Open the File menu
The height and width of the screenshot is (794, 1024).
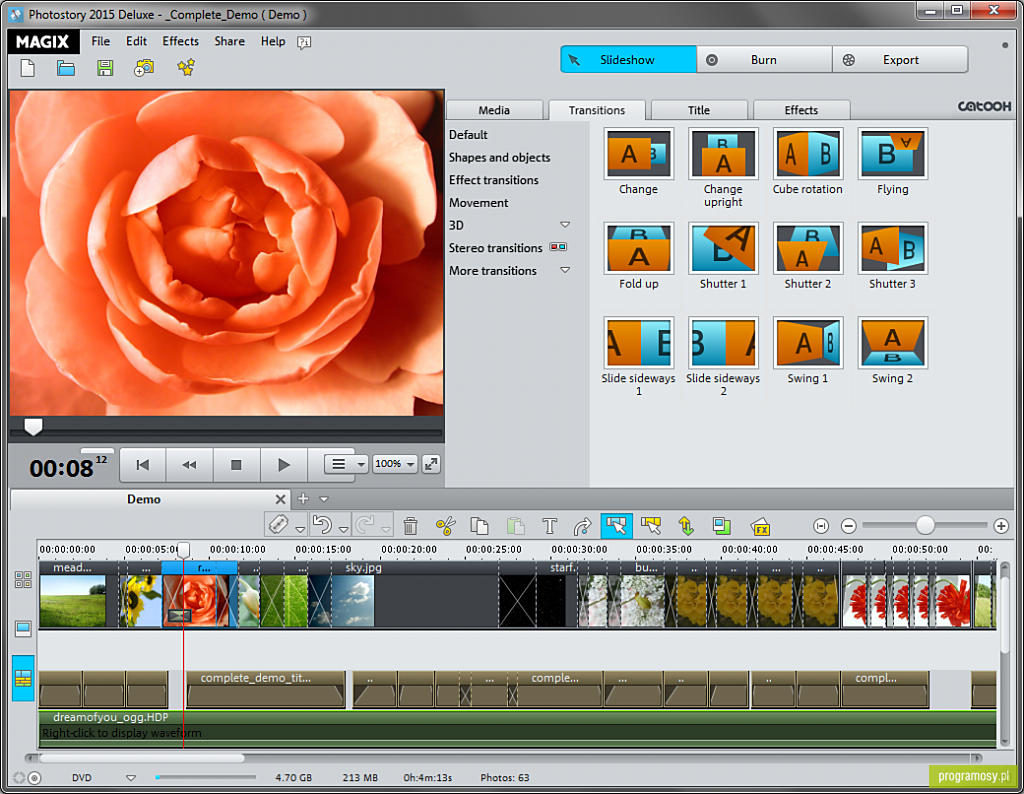(x=101, y=41)
